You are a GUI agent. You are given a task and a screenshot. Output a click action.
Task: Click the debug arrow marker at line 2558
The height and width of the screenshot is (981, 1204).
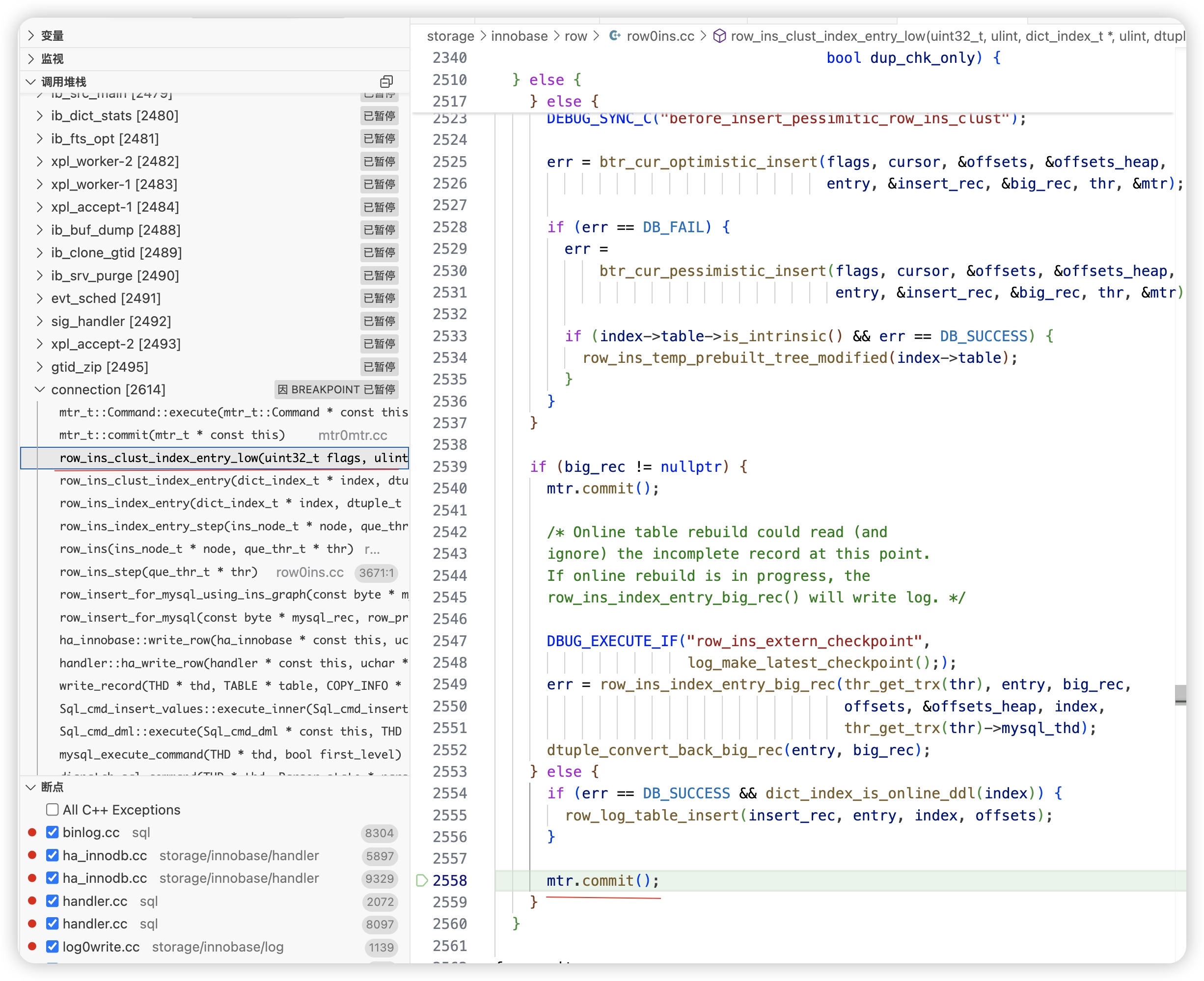(421, 880)
